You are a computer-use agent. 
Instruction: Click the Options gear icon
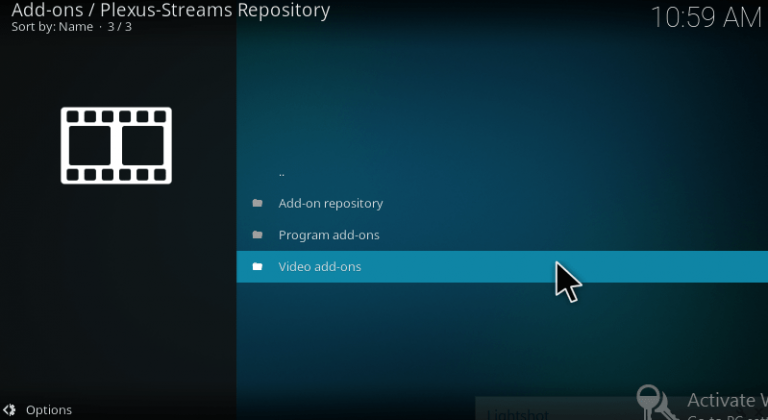click(x=9, y=409)
